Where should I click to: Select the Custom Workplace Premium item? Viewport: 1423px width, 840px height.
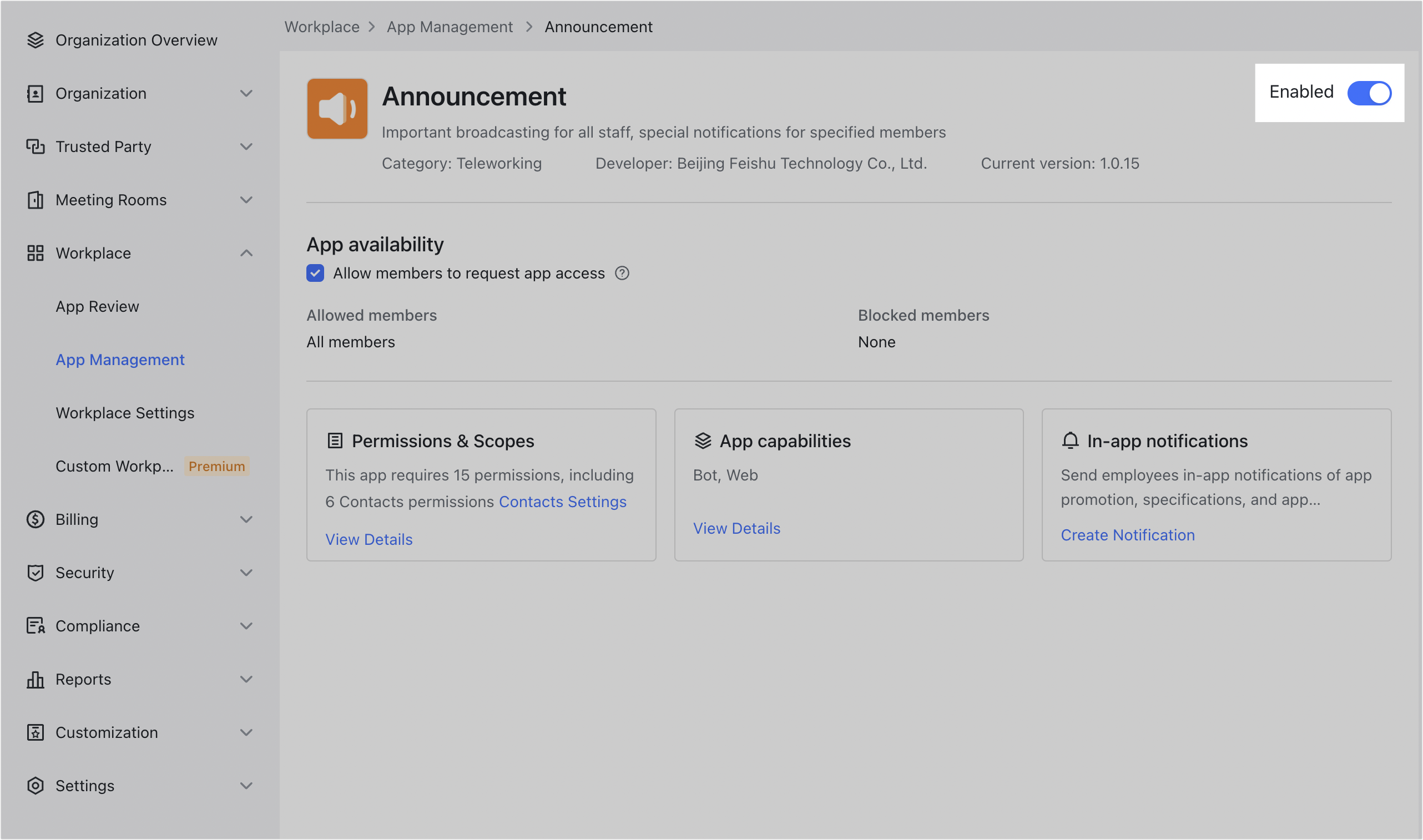coord(115,466)
